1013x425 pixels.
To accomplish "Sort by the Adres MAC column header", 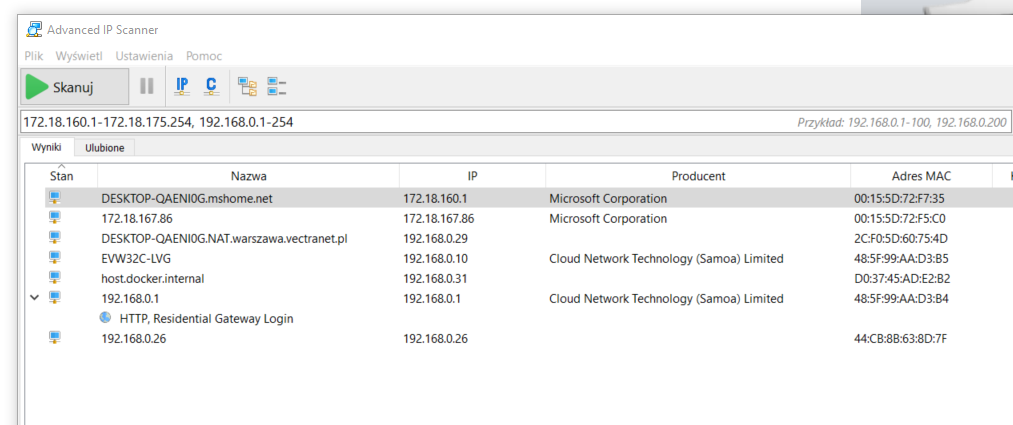I will click(x=921, y=176).
